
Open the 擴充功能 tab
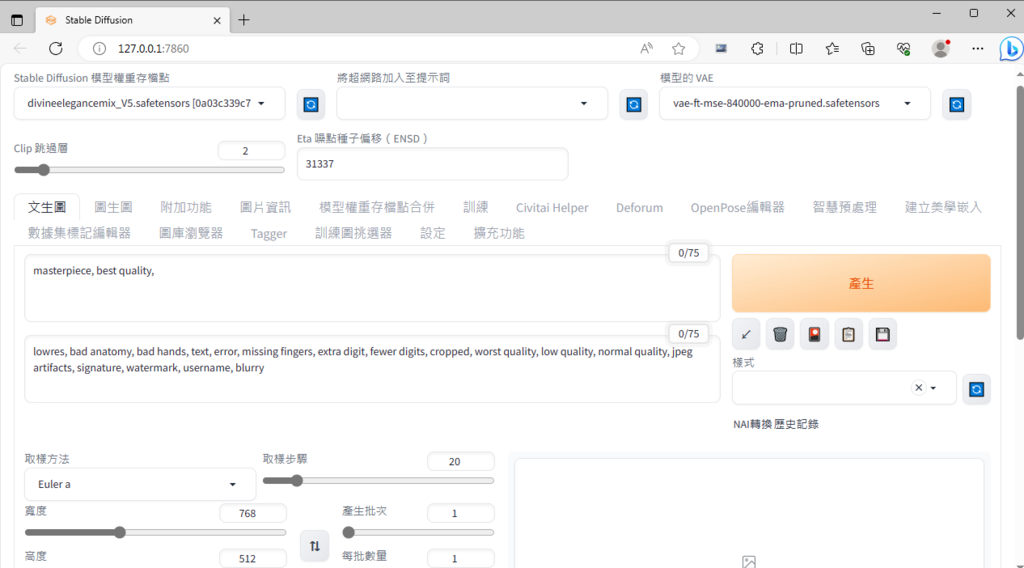coord(499,233)
